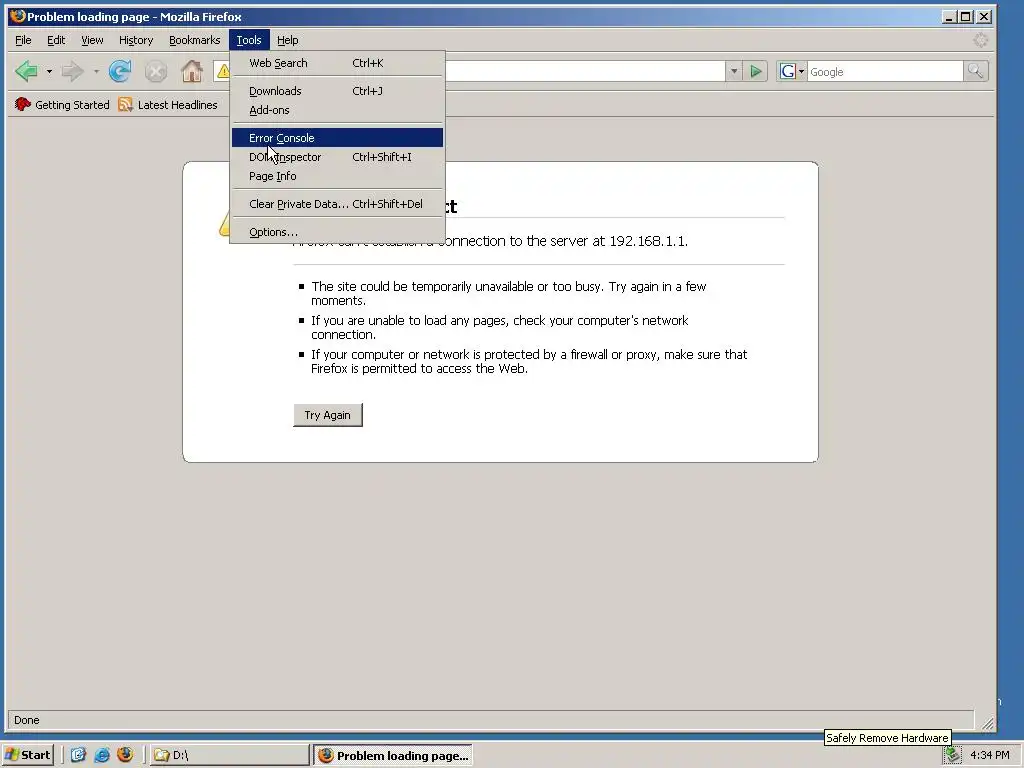Launch Firefox from the quick launch bar
This screenshot has height=768, width=1024.
pos(125,755)
